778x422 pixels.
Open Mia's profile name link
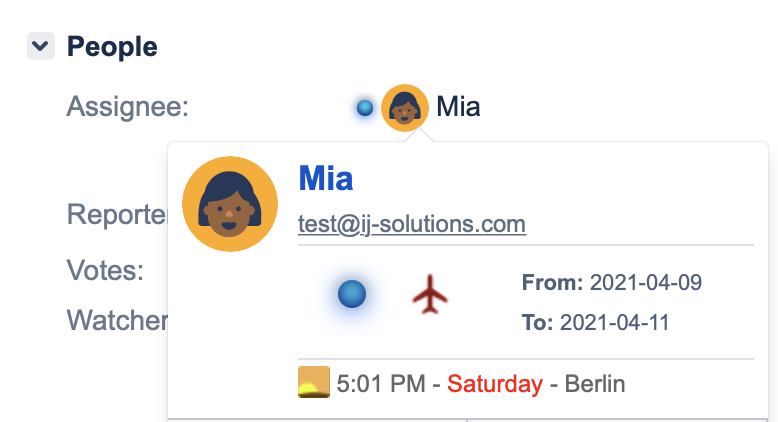point(325,179)
